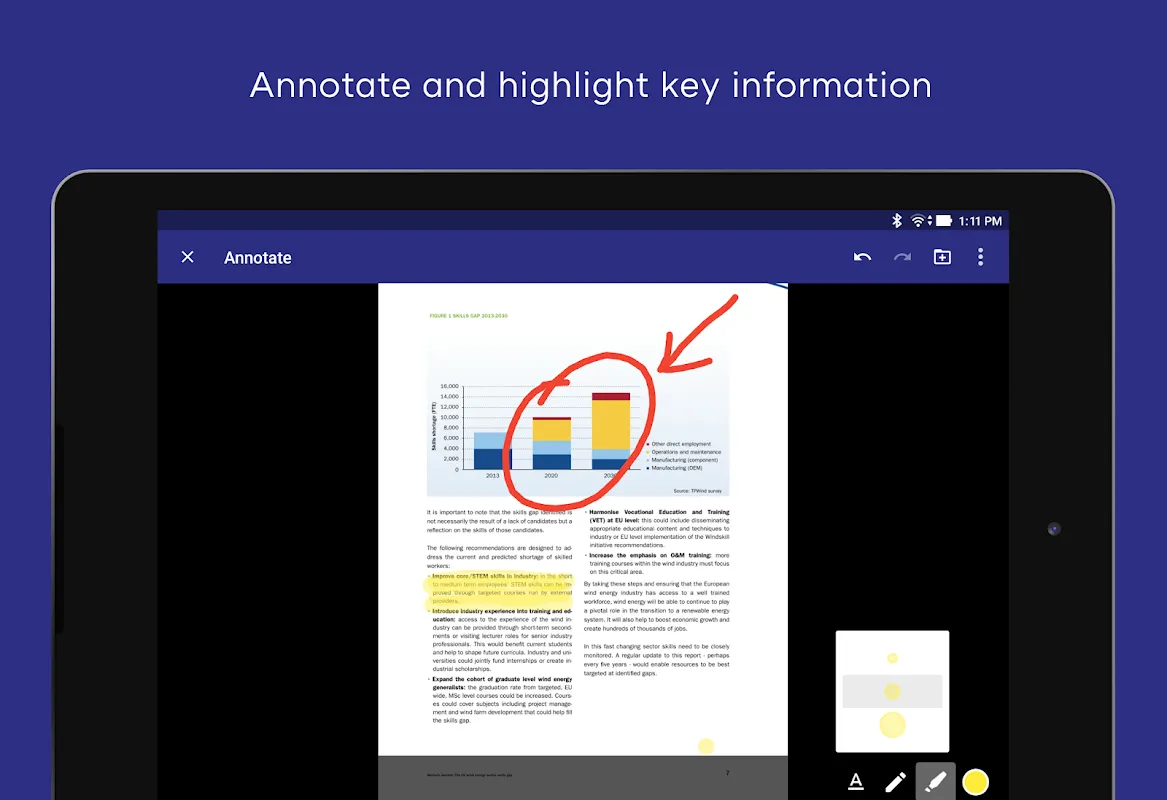Tap the 'Source: TPWind survey' caption

(x=697, y=491)
